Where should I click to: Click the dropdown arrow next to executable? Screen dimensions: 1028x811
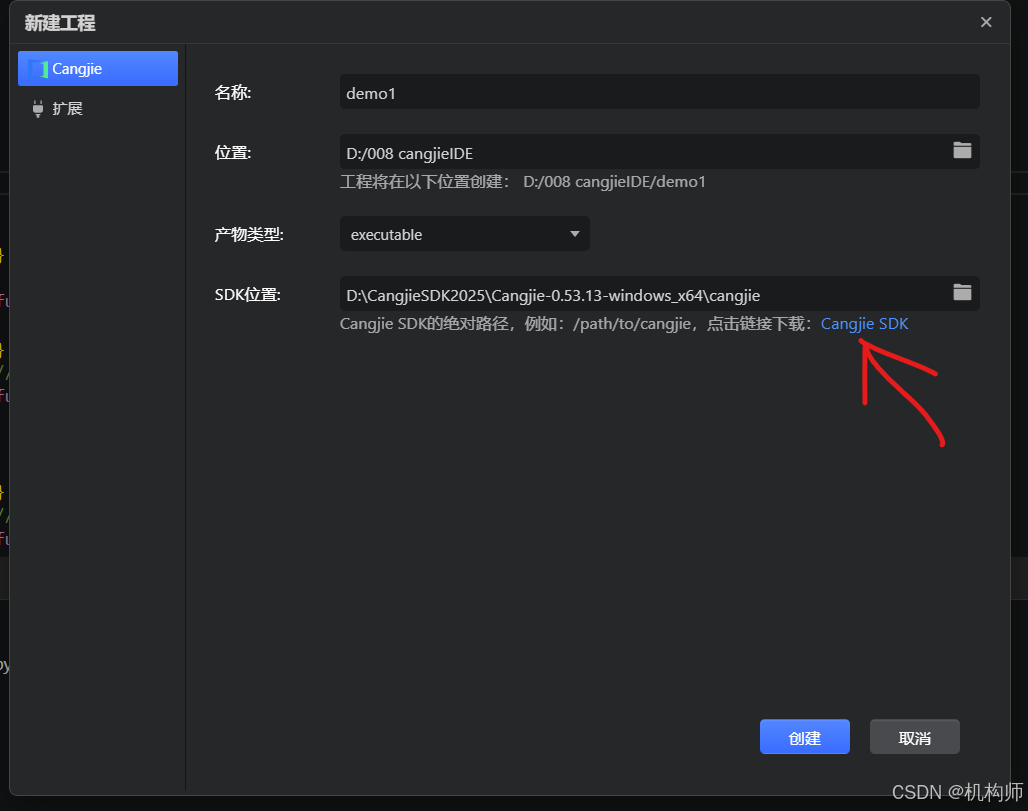[574, 234]
